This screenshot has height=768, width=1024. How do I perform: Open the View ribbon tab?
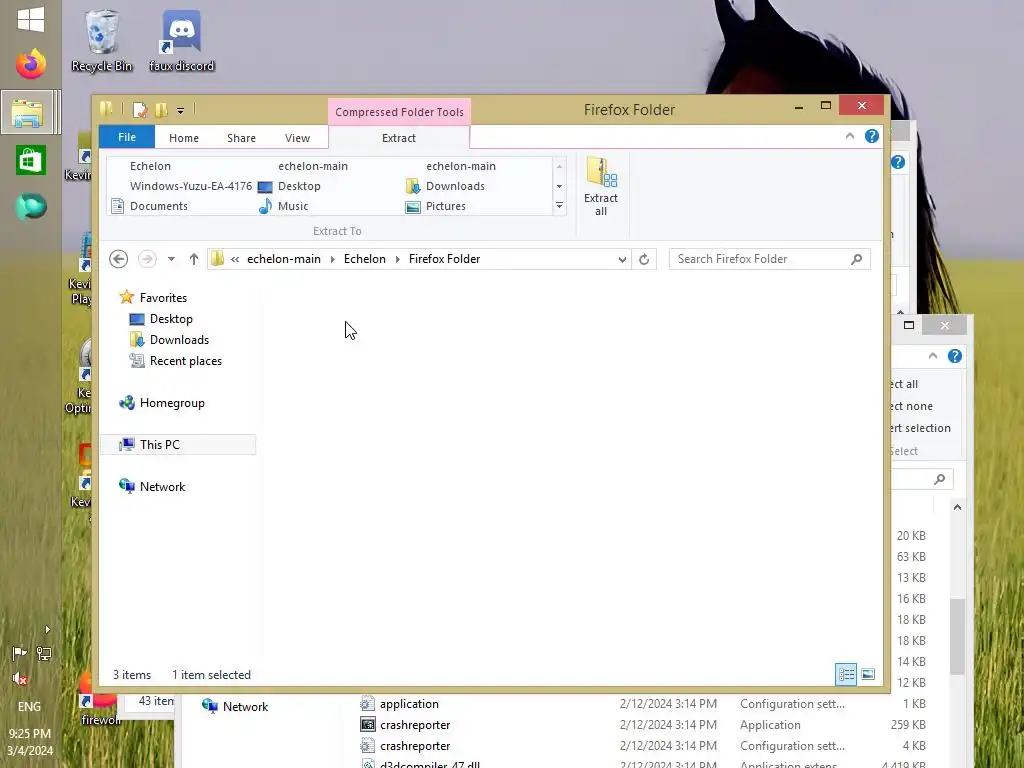pos(297,138)
